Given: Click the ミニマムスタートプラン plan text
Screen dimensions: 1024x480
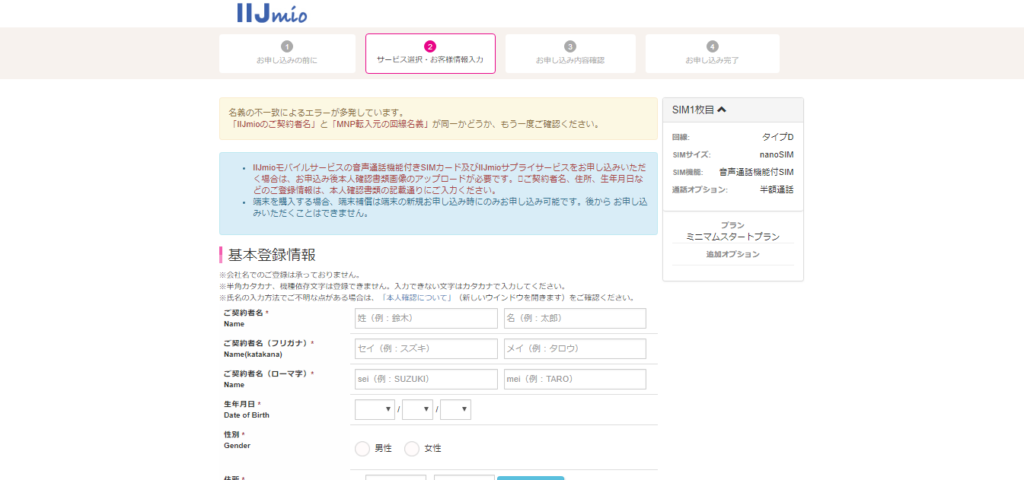Looking at the screenshot, I should [733, 237].
